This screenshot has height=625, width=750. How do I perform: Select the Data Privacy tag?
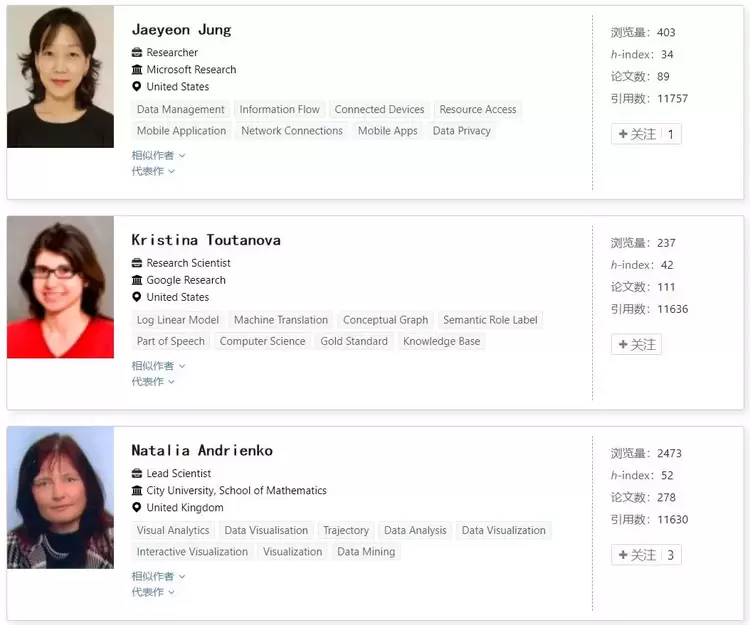(461, 131)
